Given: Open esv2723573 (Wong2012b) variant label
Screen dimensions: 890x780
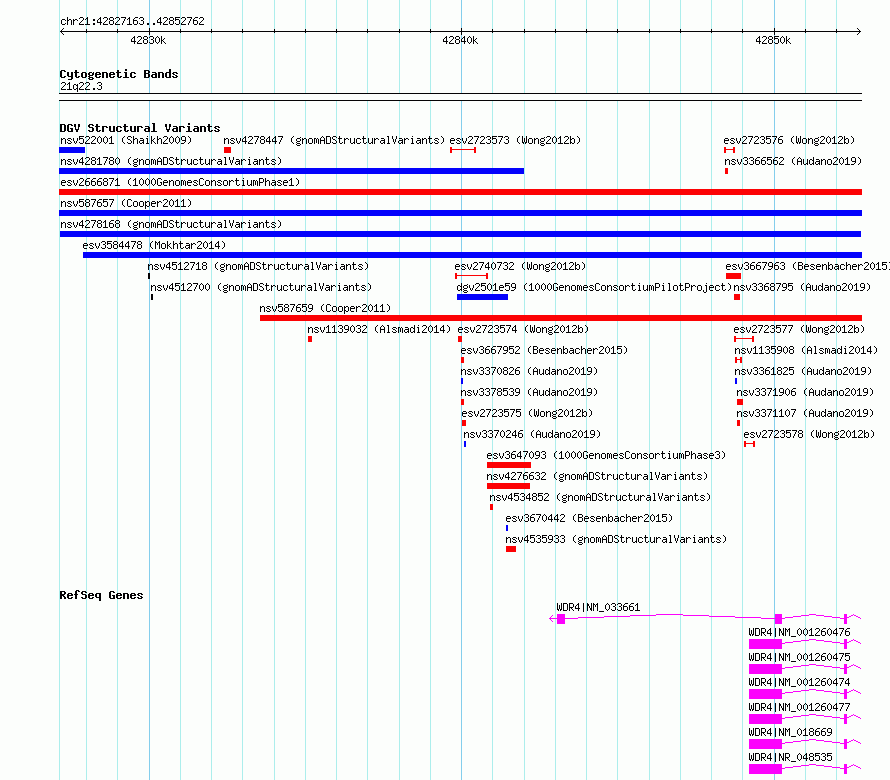Looking at the screenshot, I should coord(515,140).
